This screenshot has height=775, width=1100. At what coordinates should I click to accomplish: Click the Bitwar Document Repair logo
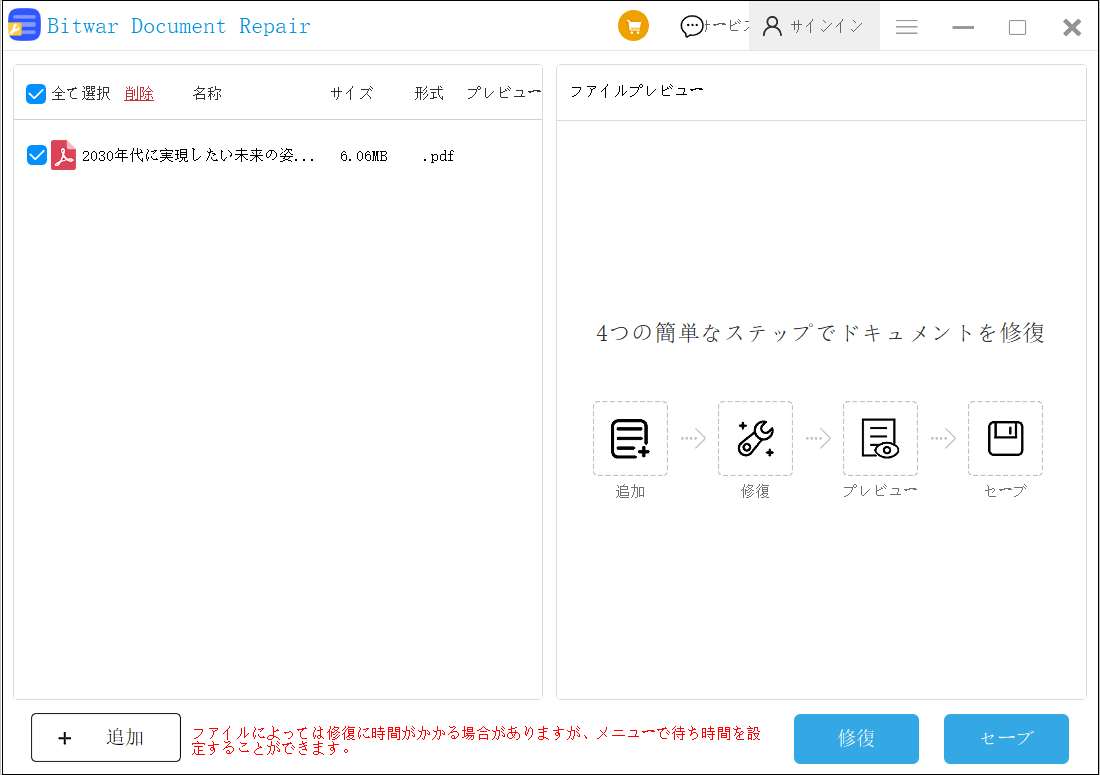pyautogui.click(x=24, y=26)
